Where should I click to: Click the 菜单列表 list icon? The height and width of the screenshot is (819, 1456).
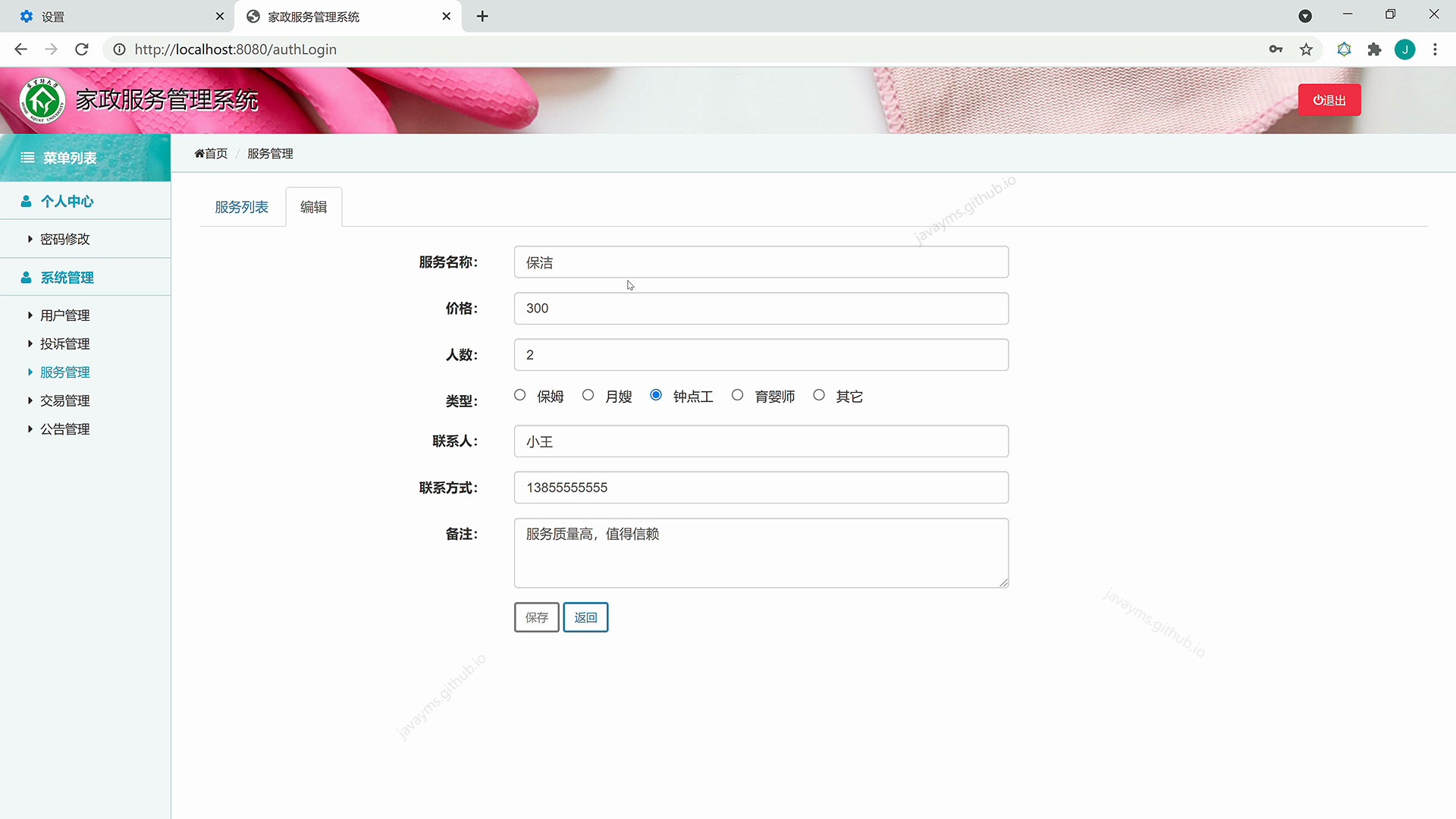(27, 158)
